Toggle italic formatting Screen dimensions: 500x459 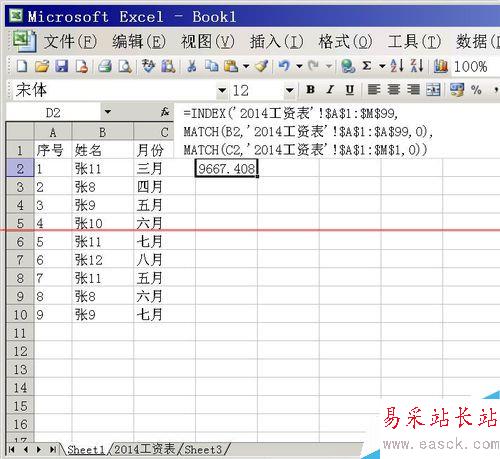[x=330, y=89]
